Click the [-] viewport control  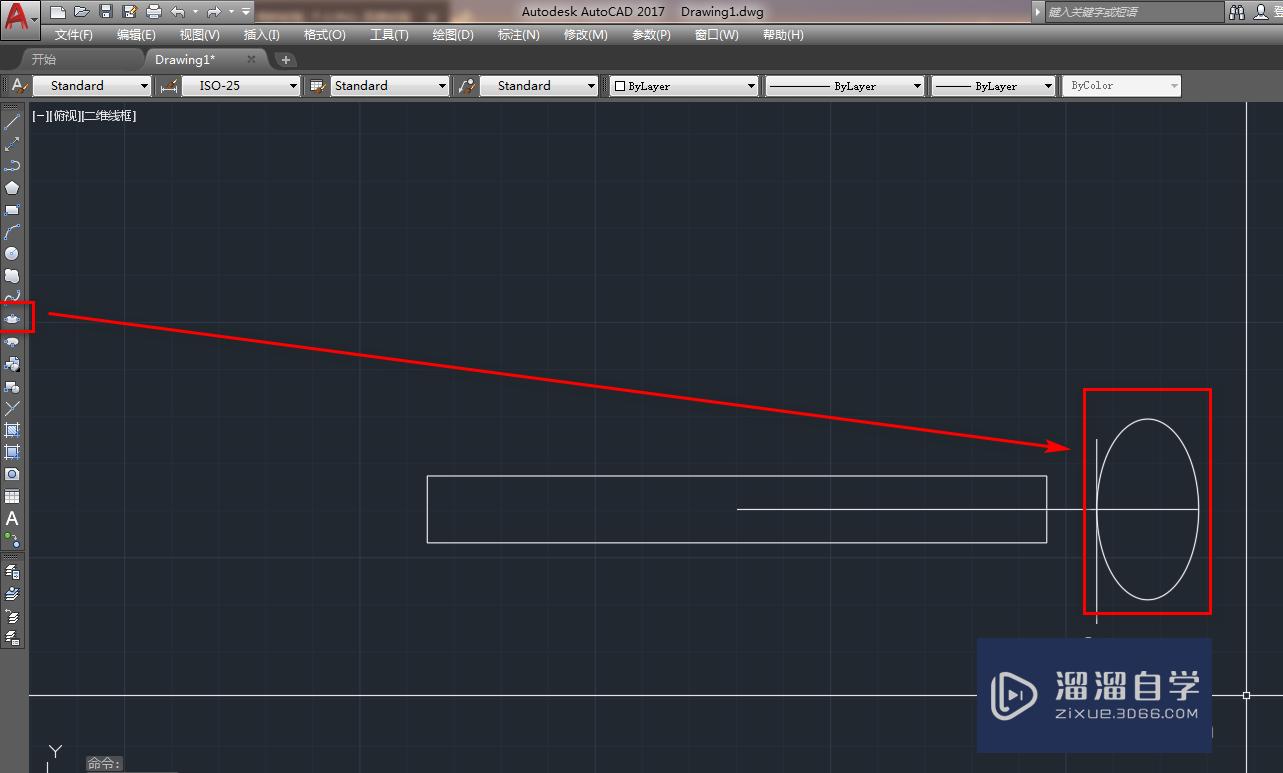41,116
